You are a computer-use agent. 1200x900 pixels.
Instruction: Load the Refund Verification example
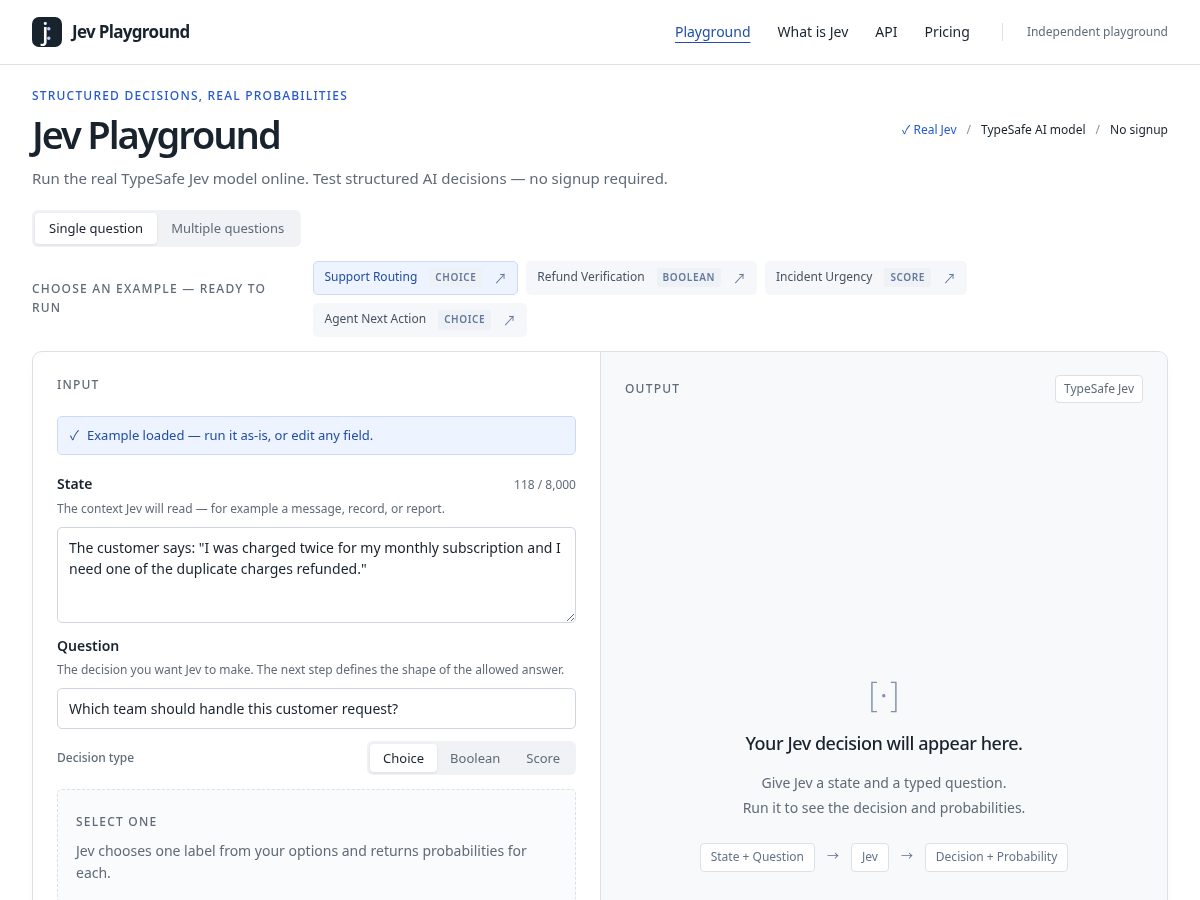pos(641,278)
